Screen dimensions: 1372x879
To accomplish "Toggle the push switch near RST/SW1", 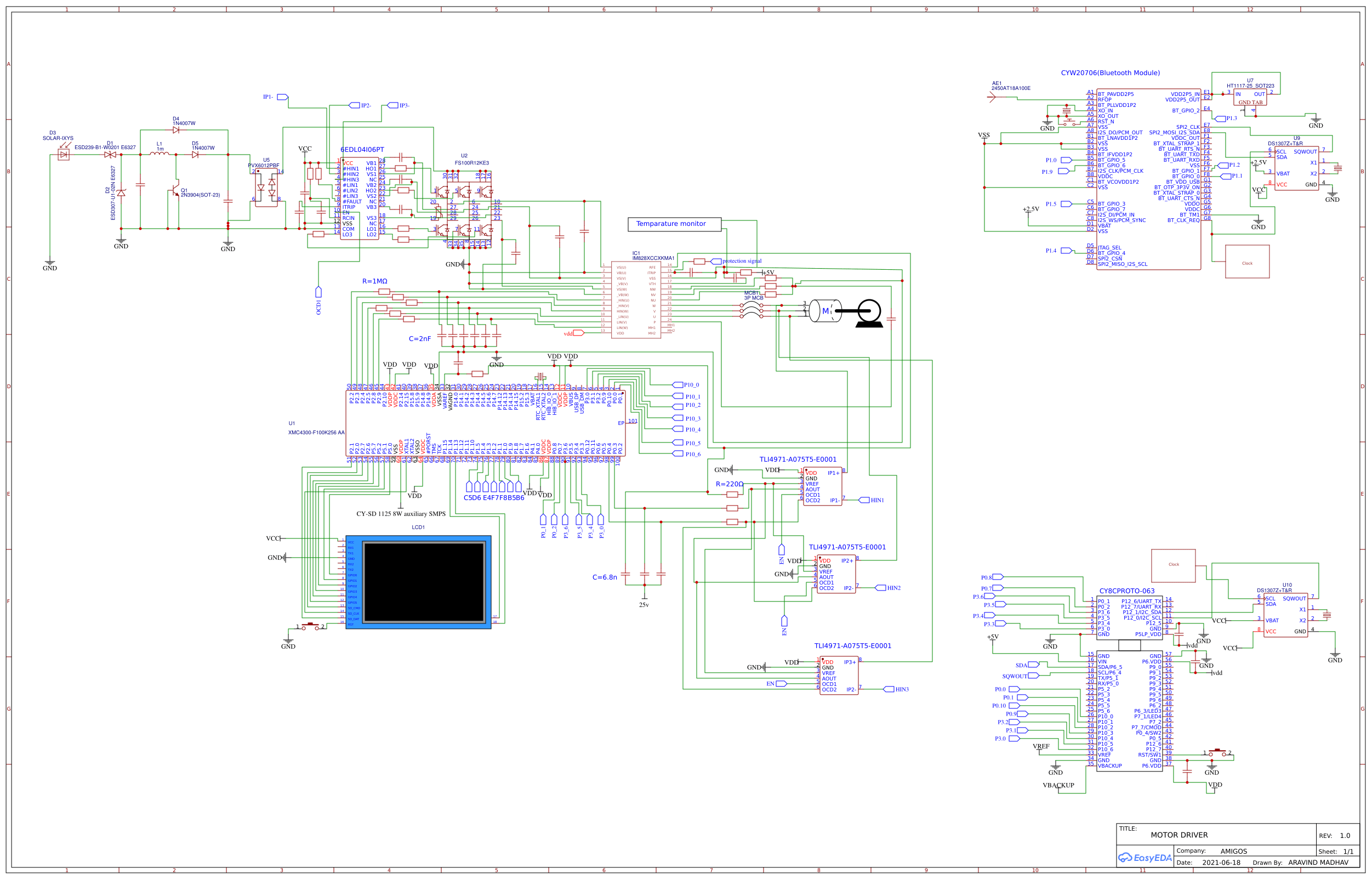I will (1218, 752).
